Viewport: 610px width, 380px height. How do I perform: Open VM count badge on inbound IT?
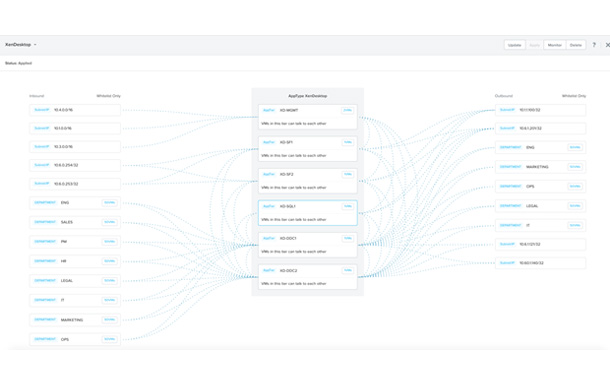(x=109, y=300)
